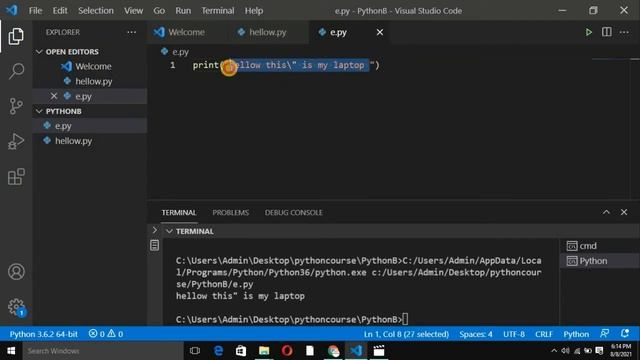Close e.py in Open Editors list
This screenshot has width=640, height=360.
54,96
